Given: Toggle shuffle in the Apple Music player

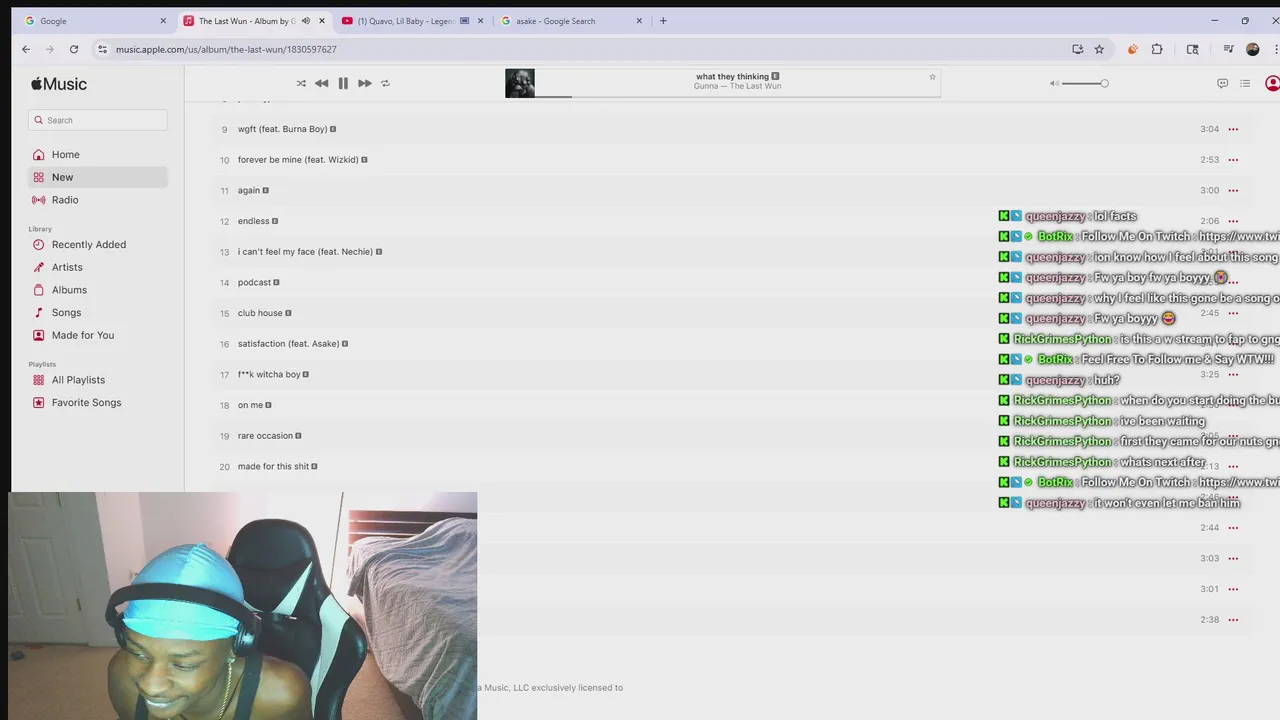Looking at the screenshot, I should (301, 83).
